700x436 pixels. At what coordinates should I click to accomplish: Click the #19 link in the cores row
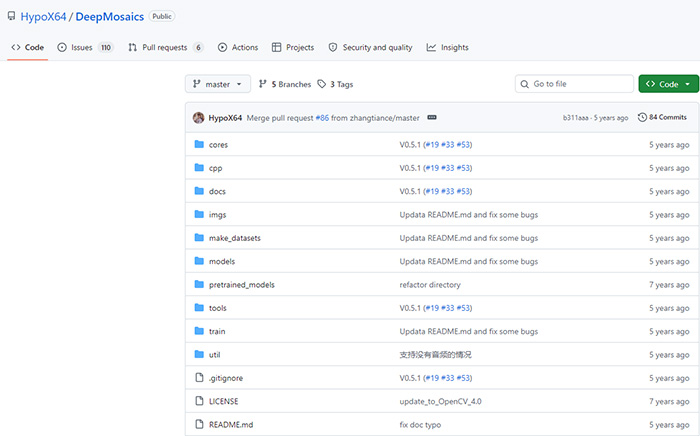(432, 145)
